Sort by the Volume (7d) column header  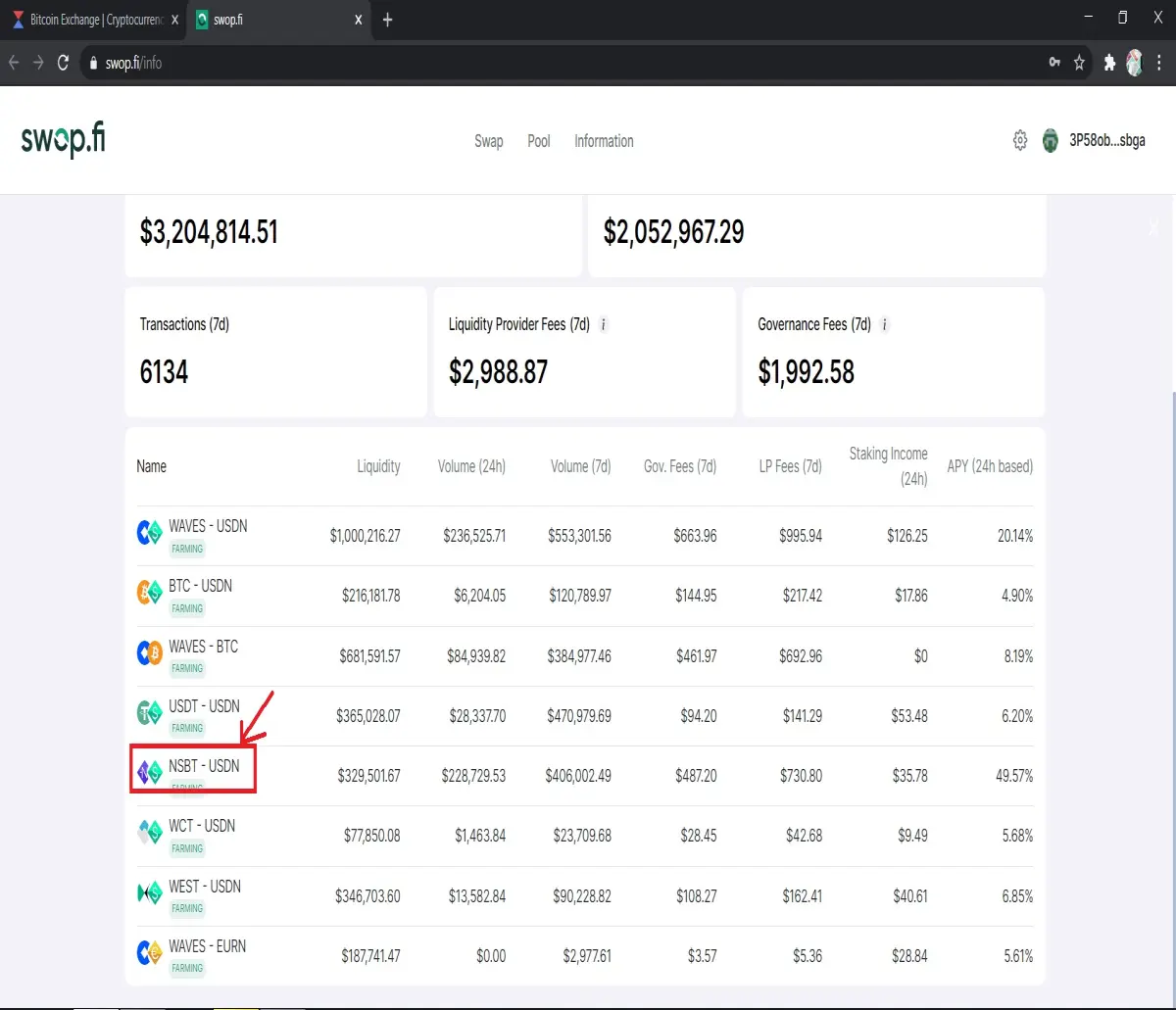tap(580, 466)
